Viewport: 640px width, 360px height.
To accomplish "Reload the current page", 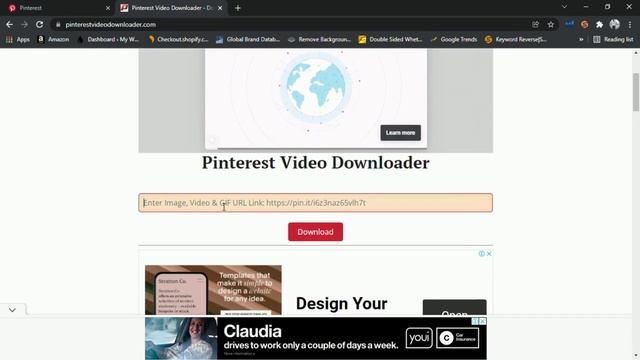I will tap(40, 24).
